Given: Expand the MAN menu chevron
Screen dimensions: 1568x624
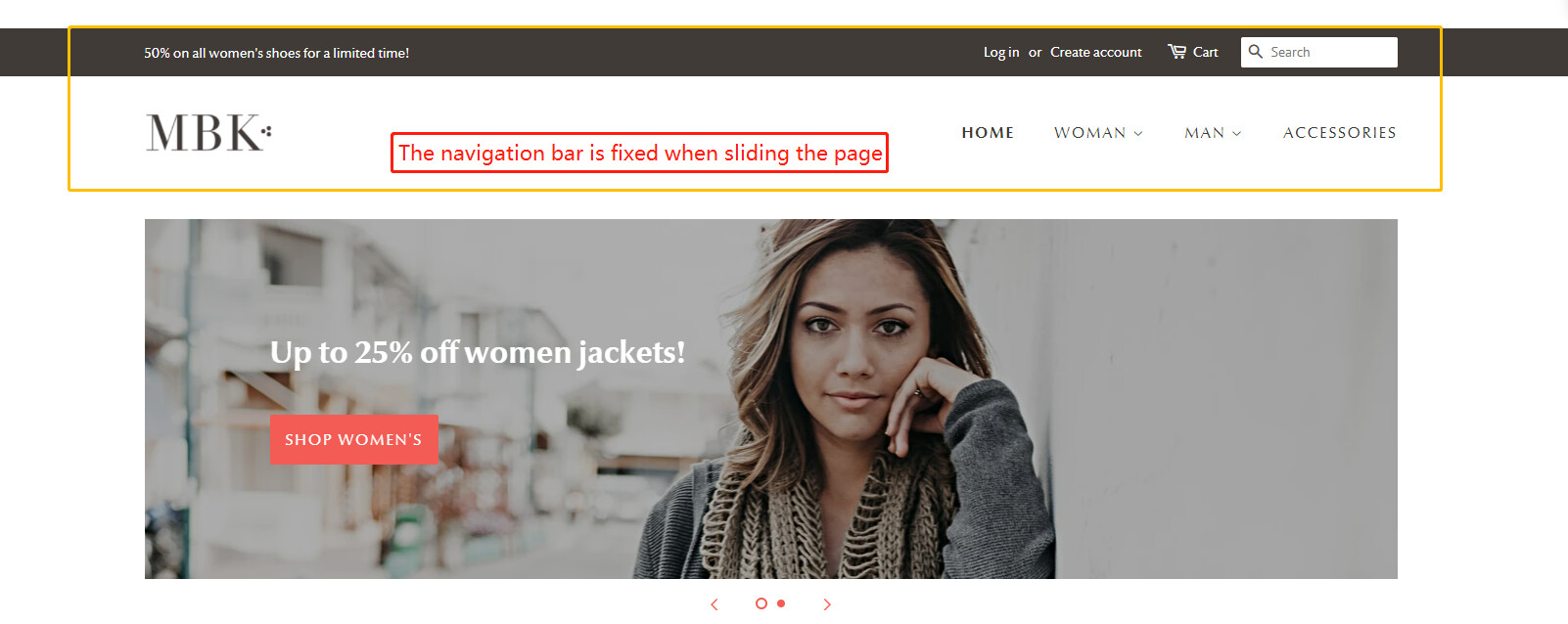Looking at the screenshot, I should (x=1237, y=134).
